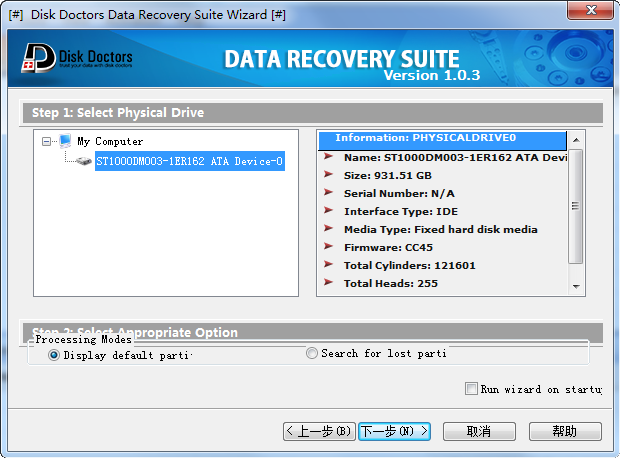Screen dimensions: 621x459
Task: Select ST1000DM003-1ER162 ATA Device drive entry
Action: point(189,161)
